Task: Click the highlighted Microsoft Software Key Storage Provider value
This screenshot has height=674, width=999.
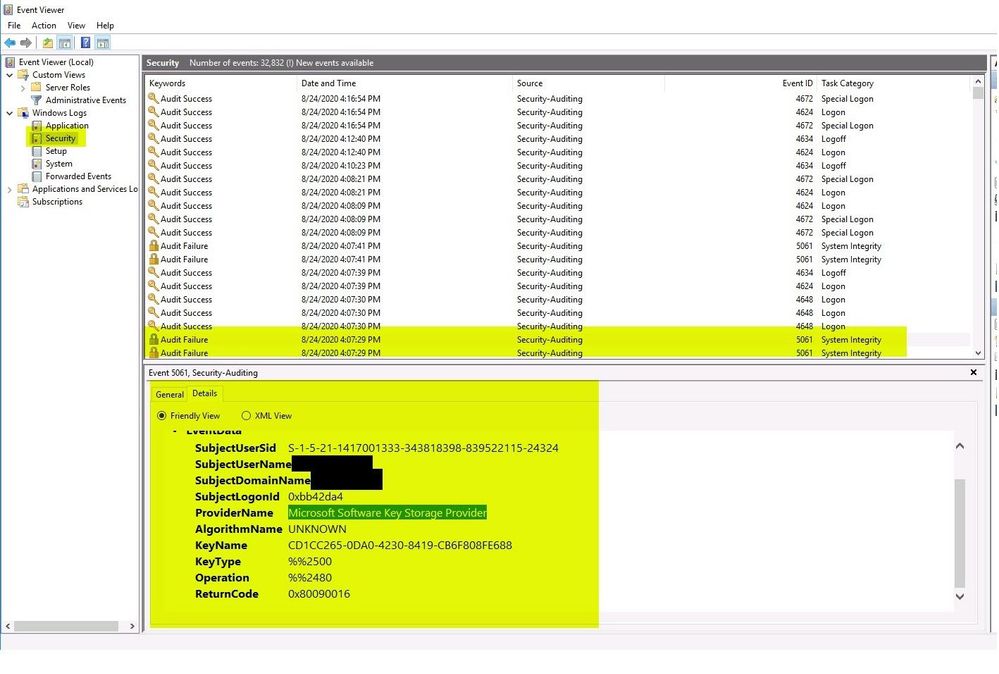Action: pos(387,513)
